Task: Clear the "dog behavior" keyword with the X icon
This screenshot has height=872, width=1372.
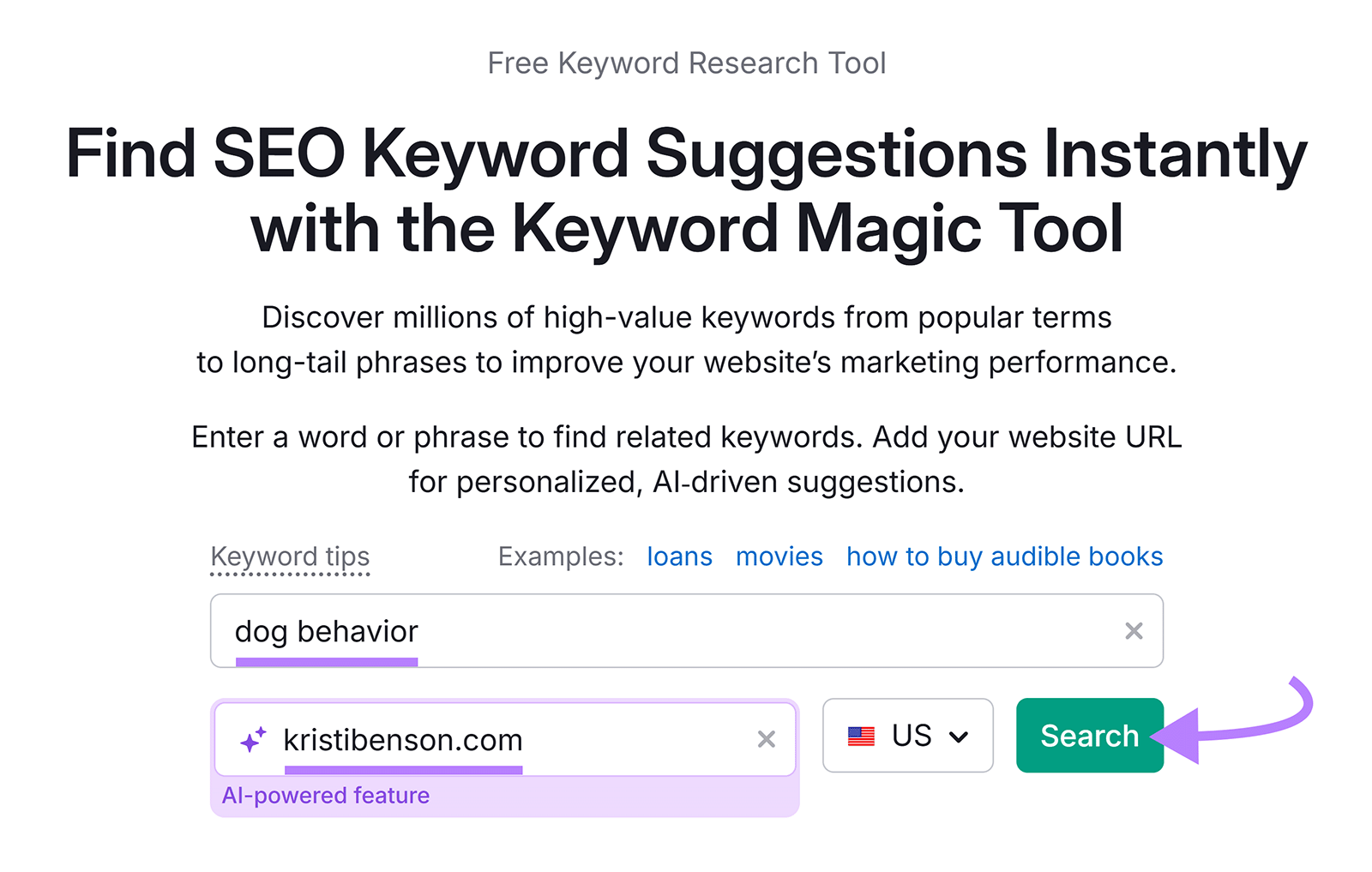Action: coord(1134,631)
